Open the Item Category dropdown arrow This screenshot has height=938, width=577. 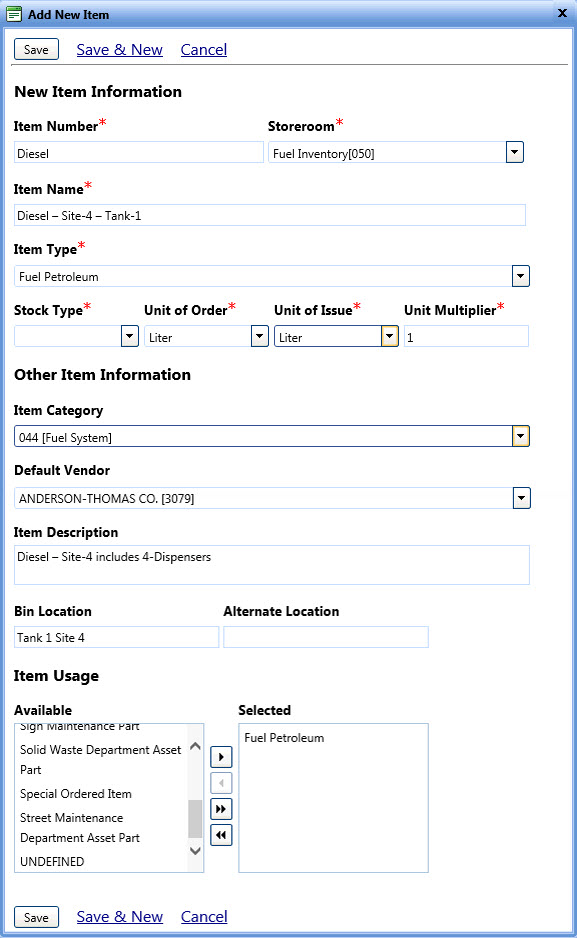[x=521, y=436]
